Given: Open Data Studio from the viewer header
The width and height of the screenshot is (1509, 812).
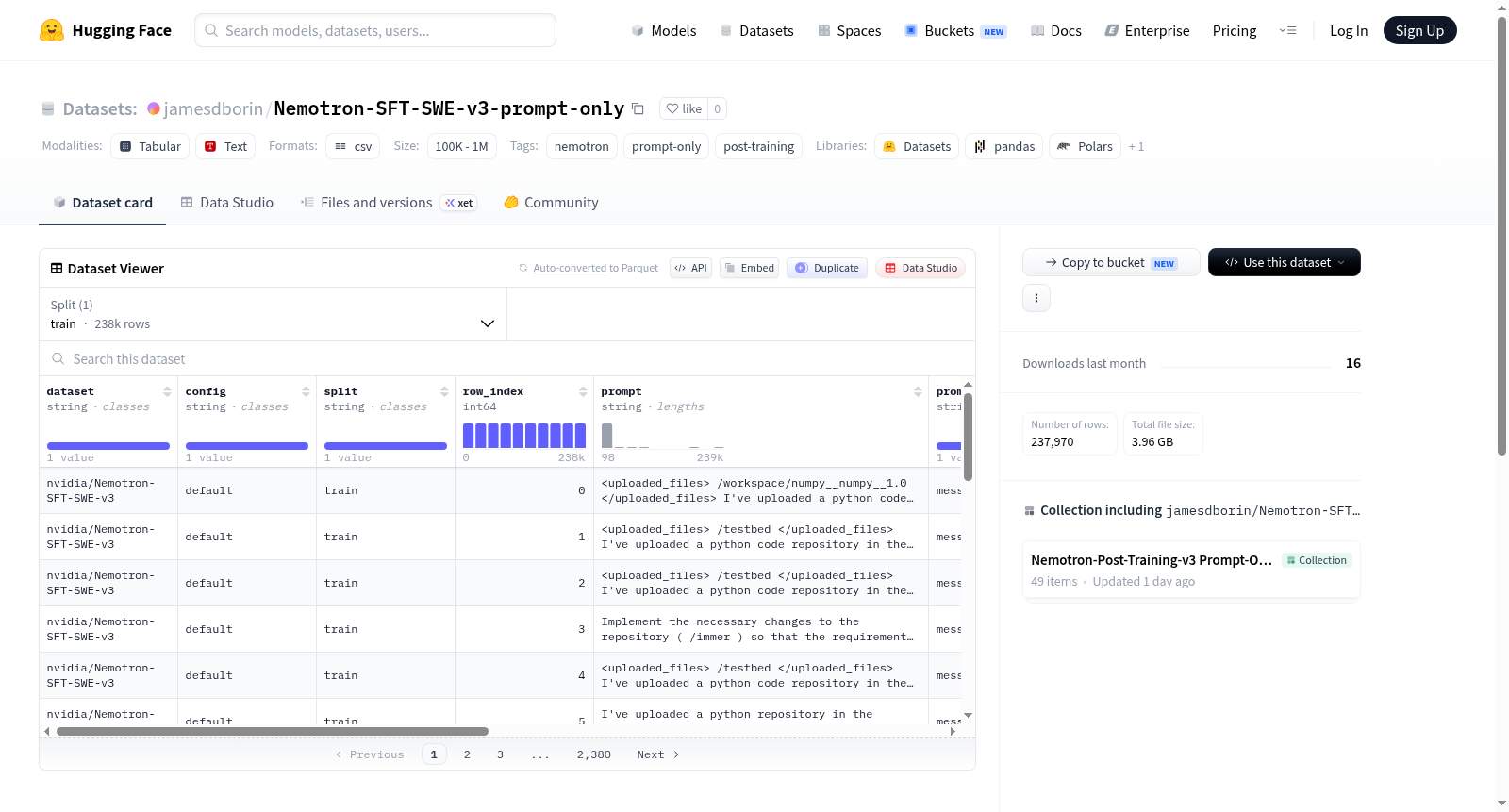Looking at the screenshot, I should [x=920, y=268].
